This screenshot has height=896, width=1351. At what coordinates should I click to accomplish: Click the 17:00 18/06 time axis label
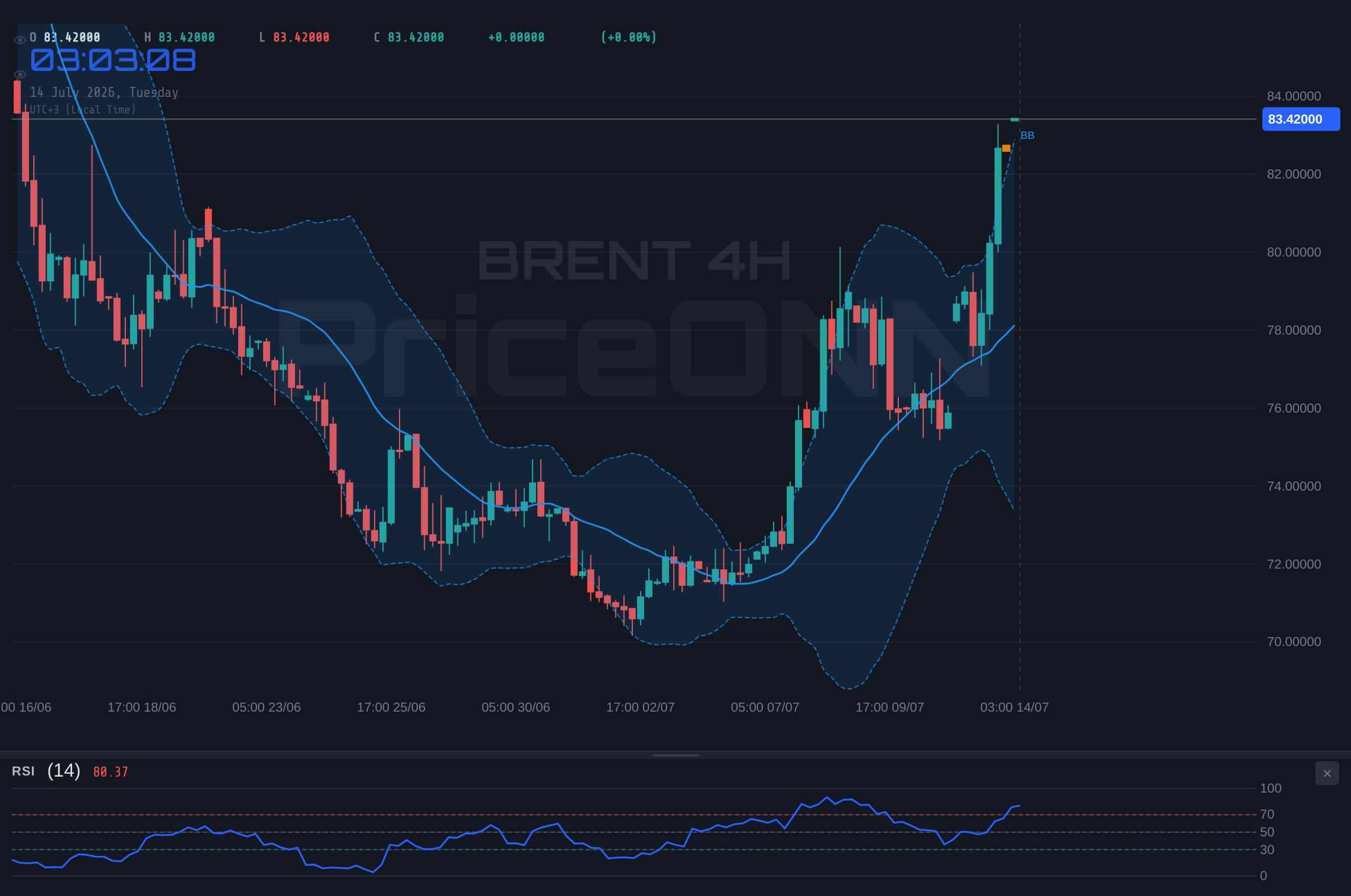(x=142, y=707)
